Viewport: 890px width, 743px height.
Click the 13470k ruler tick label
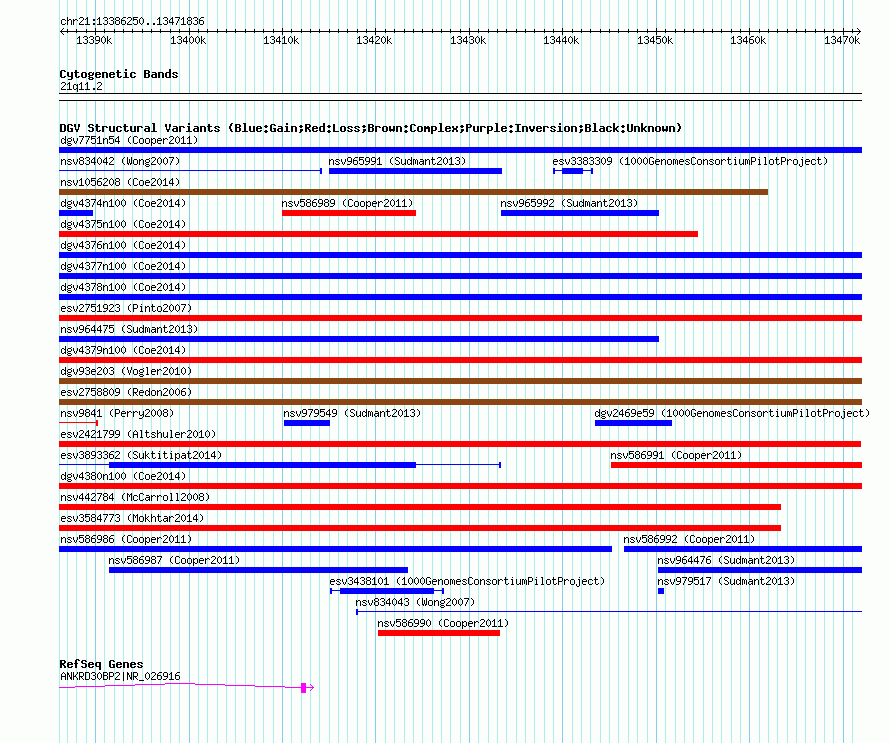point(842,40)
